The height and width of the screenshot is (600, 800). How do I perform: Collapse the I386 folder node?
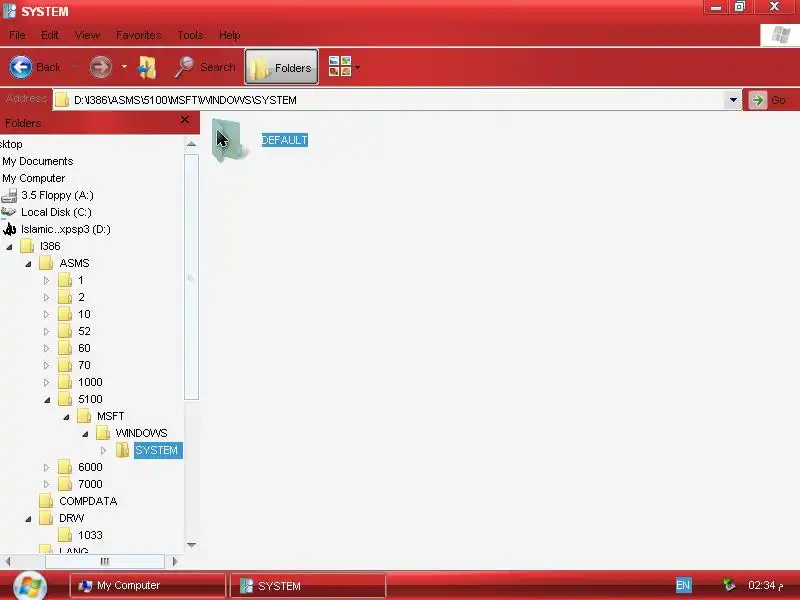click(9, 247)
